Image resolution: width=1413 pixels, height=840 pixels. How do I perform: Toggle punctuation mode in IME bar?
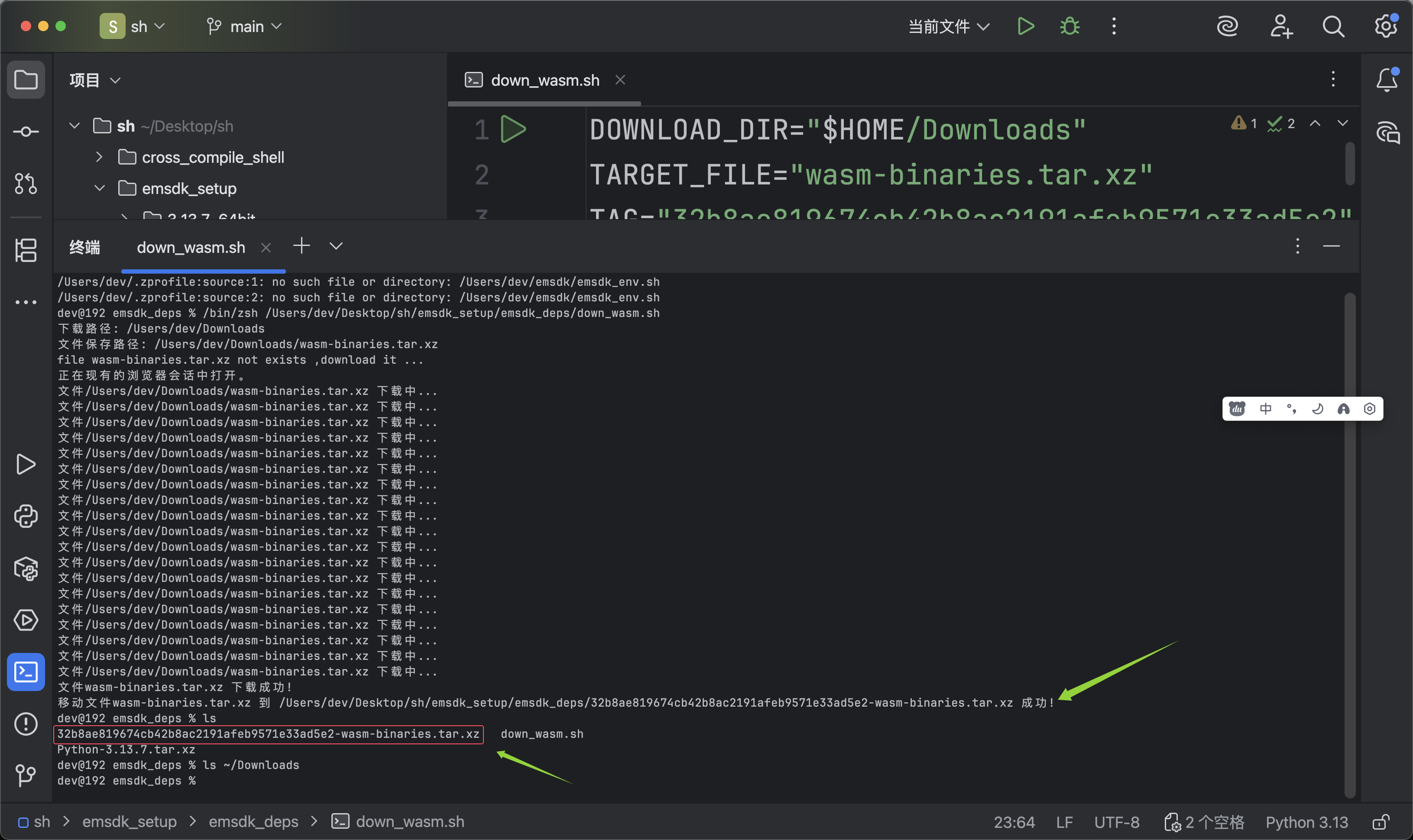pyautogui.click(x=1291, y=409)
